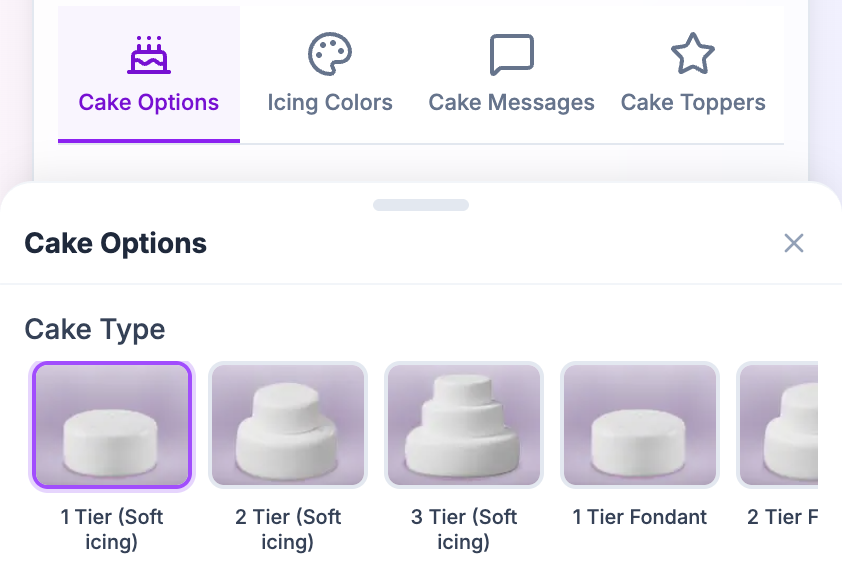842x576 pixels.
Task: Select the 2 Tier (Soft icing) cake
Action: click(288, 424)
